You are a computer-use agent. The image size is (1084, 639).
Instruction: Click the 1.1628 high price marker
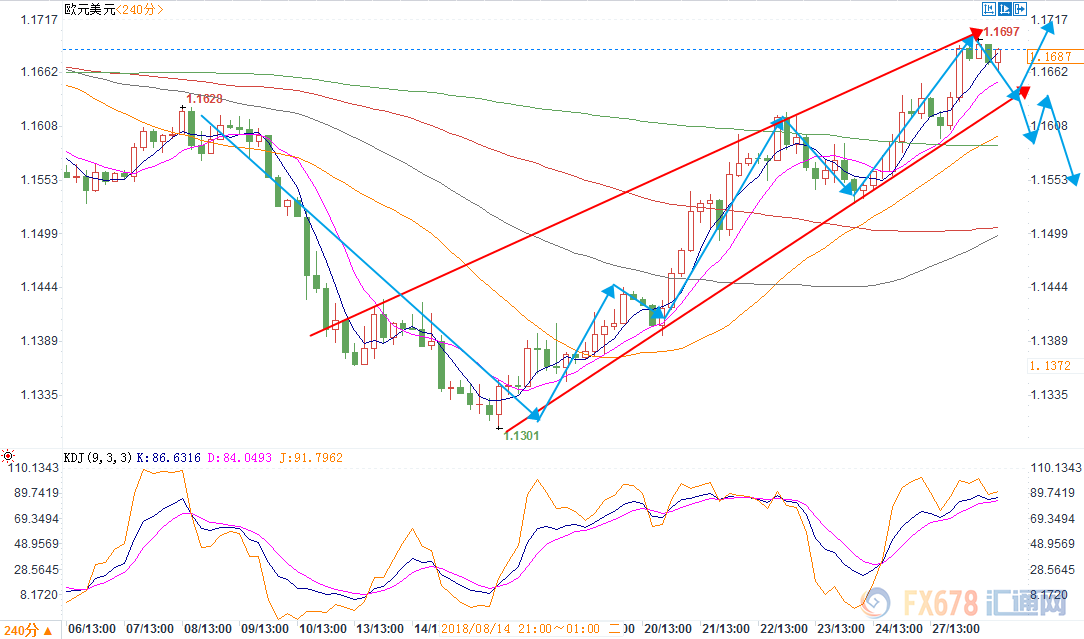point(204,99)
